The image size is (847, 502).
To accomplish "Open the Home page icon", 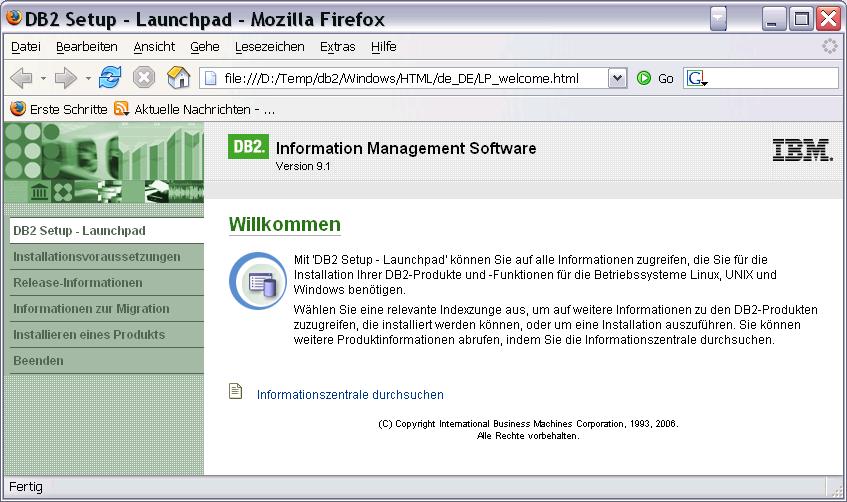I will [x=178, y=78].
